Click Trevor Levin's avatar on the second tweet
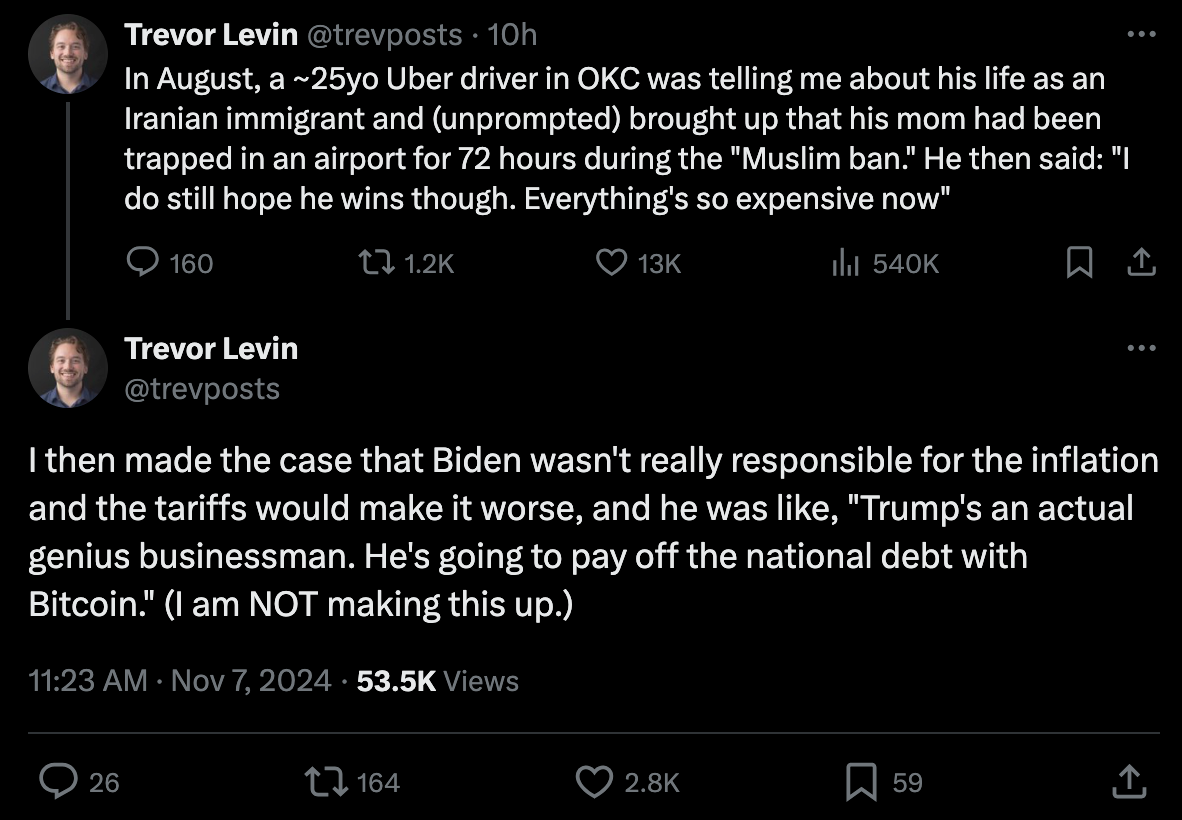Viewport: 1182px width, 820px height. [x=68, y=368]
